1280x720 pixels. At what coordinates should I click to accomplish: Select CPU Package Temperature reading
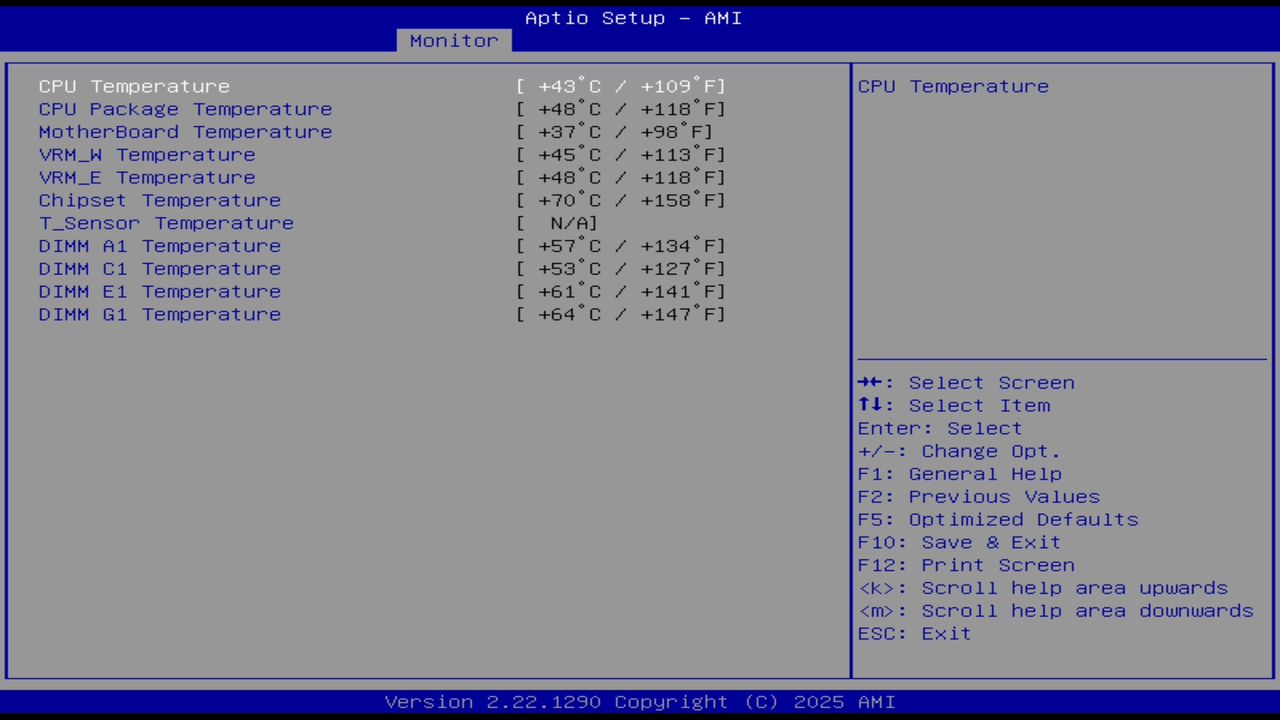tap(185, 109)
